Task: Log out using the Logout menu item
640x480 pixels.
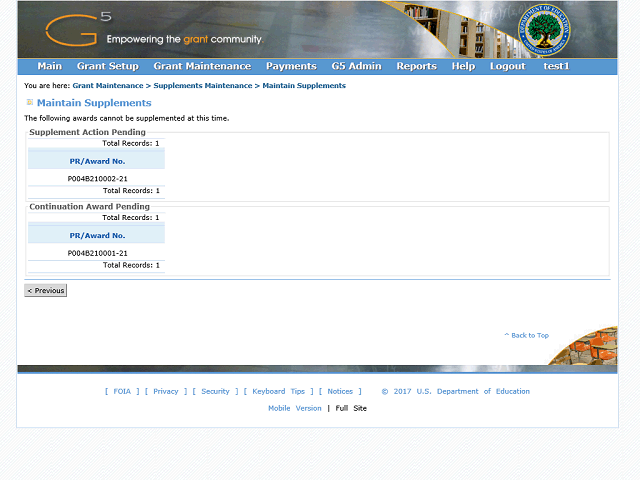Action: click(x=508, y=66)
